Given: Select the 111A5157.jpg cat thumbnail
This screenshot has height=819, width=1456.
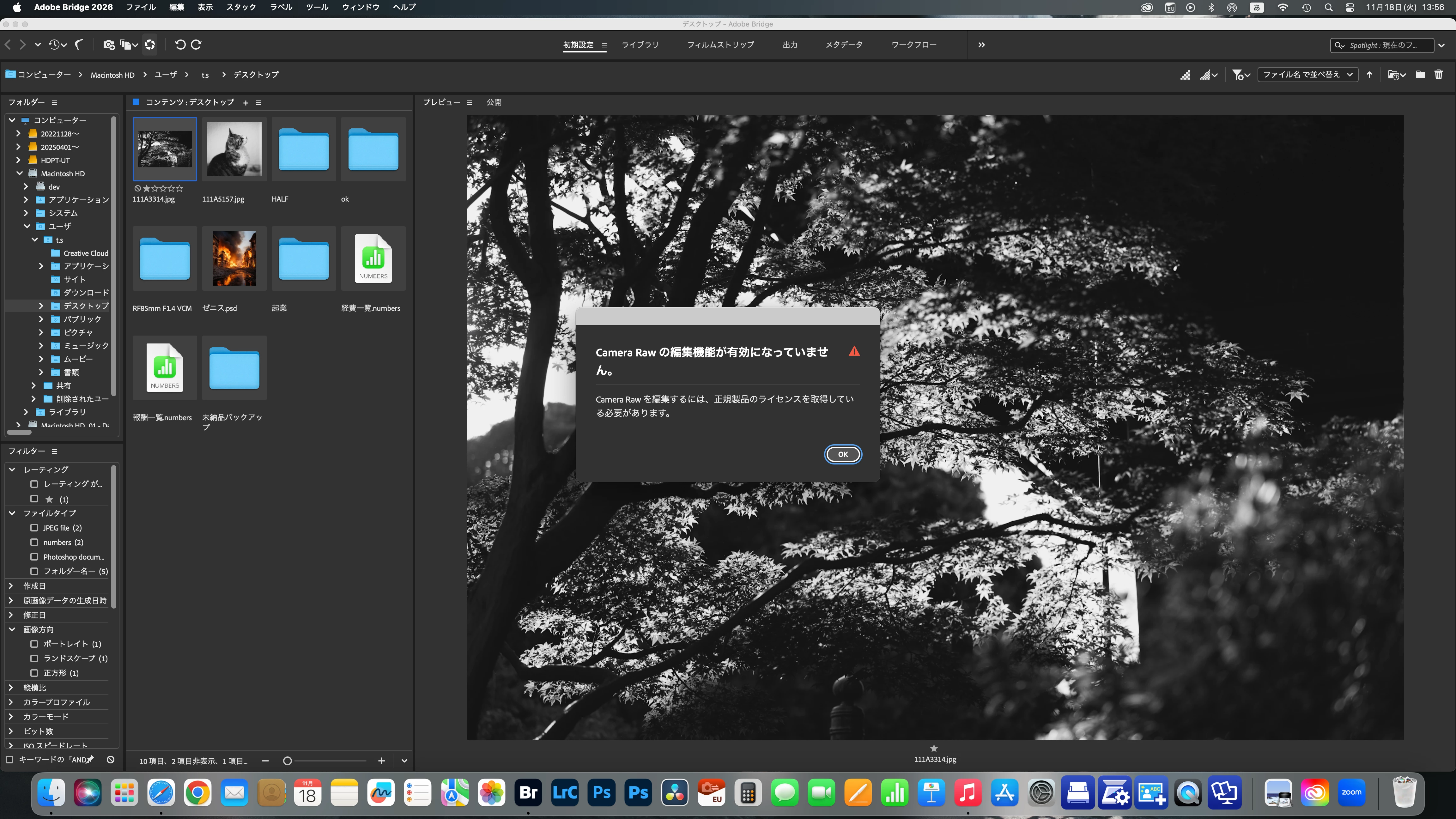Looking at the screenshot, I should tap(234, 149).
